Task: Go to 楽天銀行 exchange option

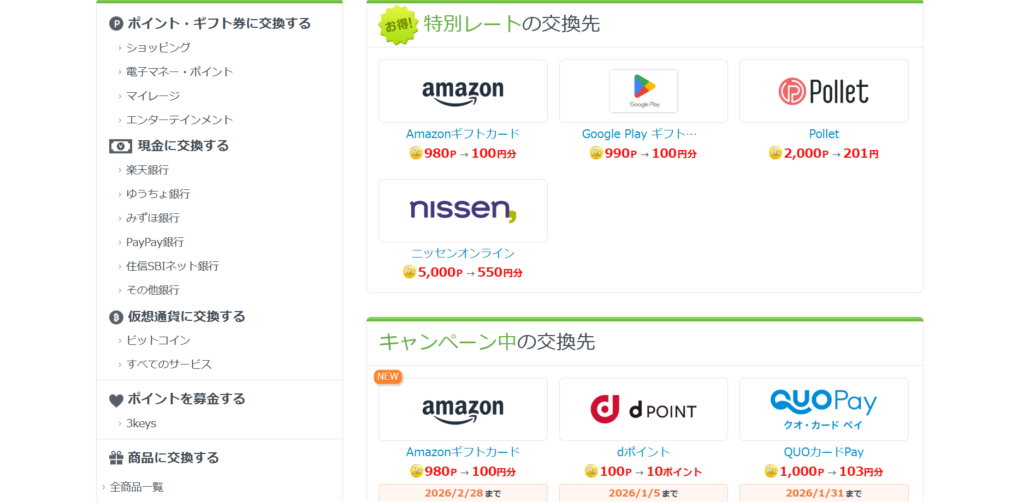Action: pos(147,170)
